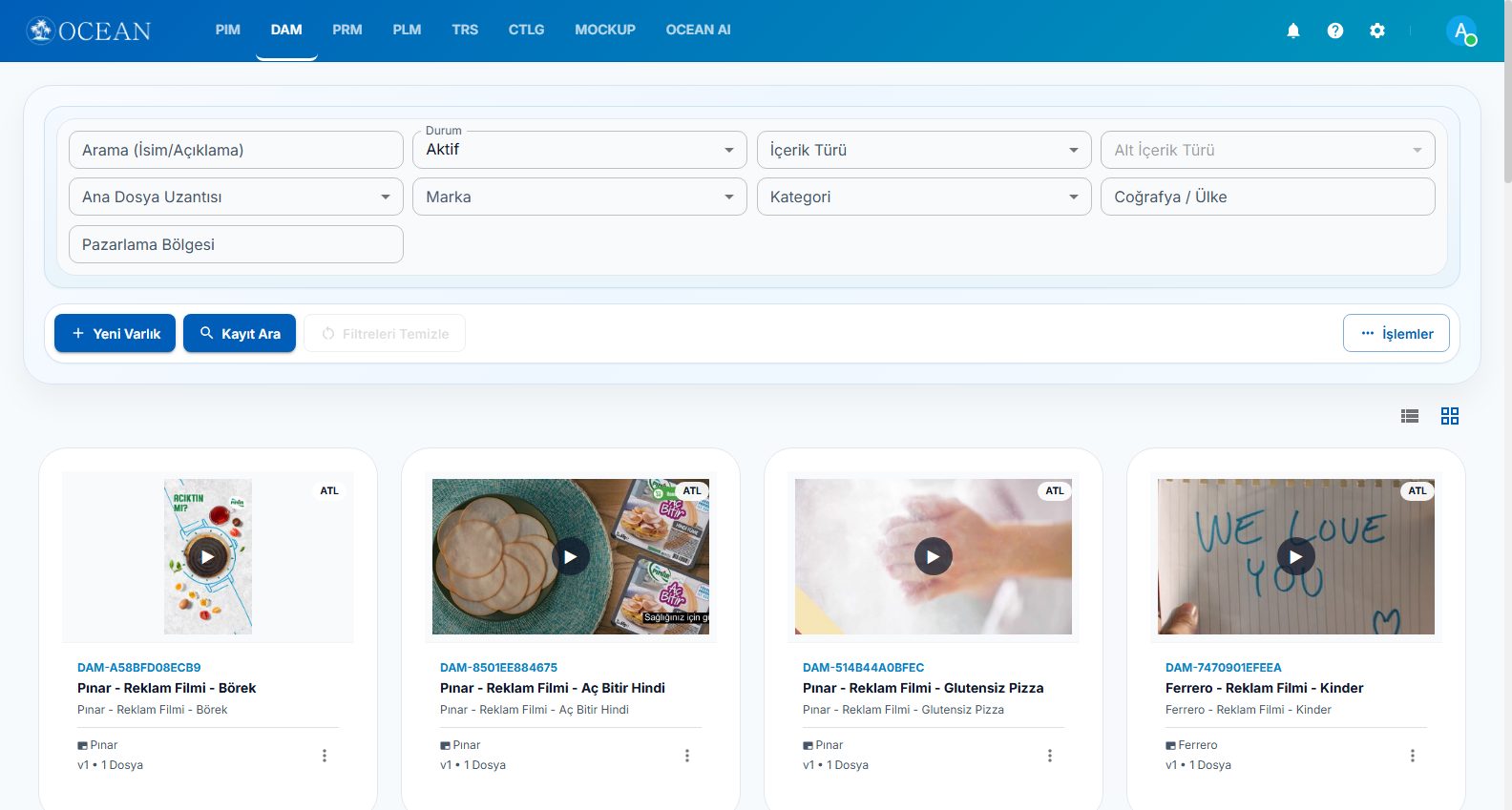
Task: Click the Pazarlama Bölgesi field
Action: pos(236,244)
